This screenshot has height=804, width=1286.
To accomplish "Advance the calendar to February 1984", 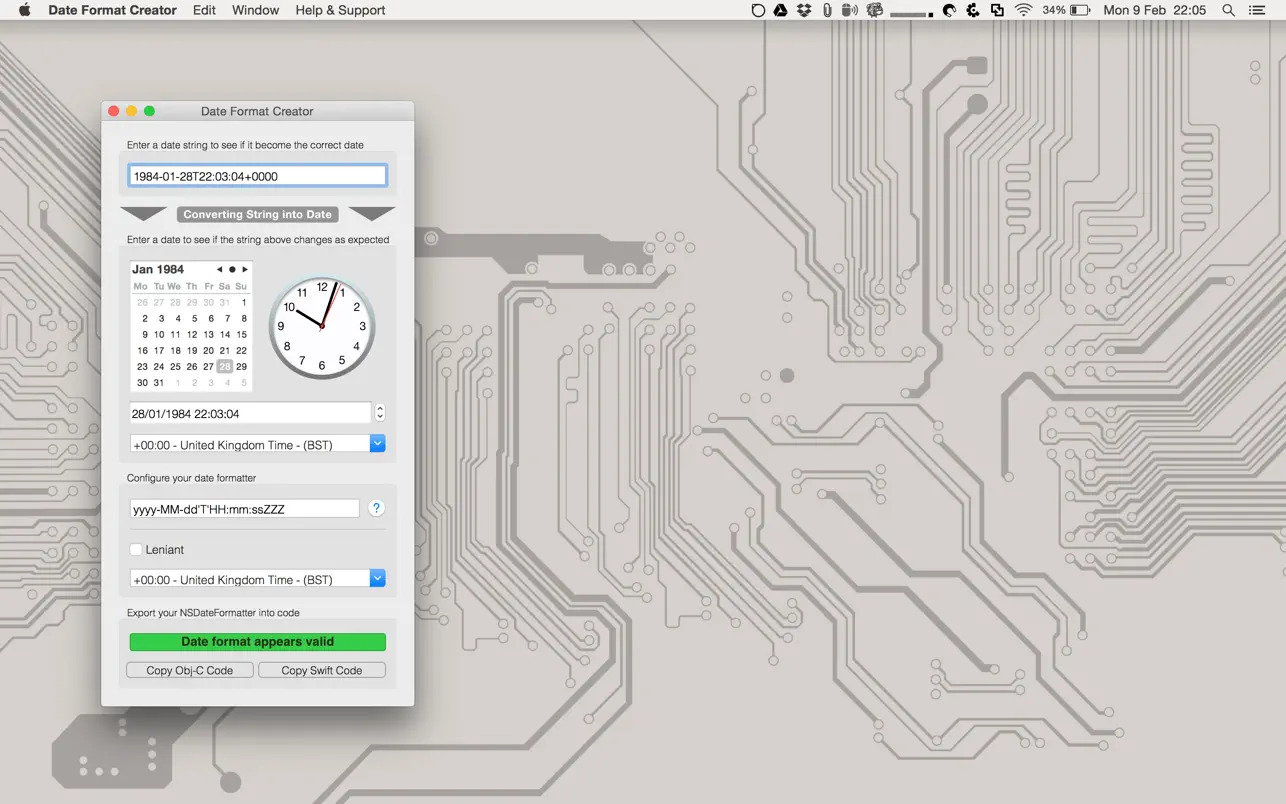I will [x=245, y=269].
